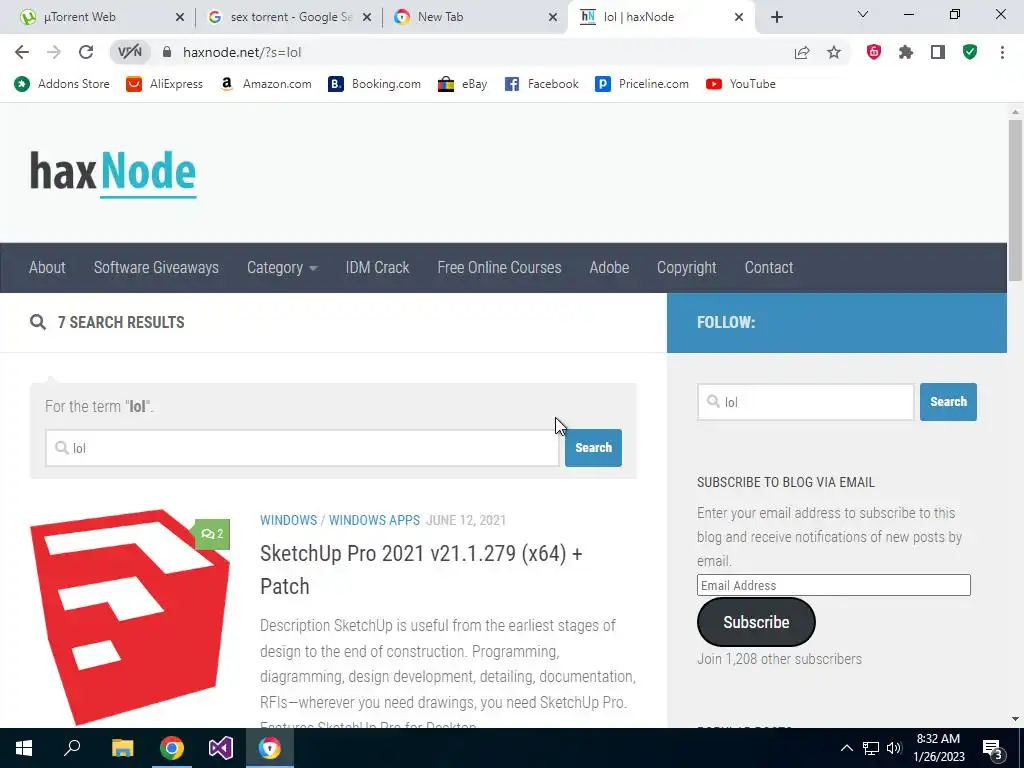Open SketchUp Pro 2021 post title
Image resolution: width=1024 pixels, height=768 pixels.
(x=421, y=569)
